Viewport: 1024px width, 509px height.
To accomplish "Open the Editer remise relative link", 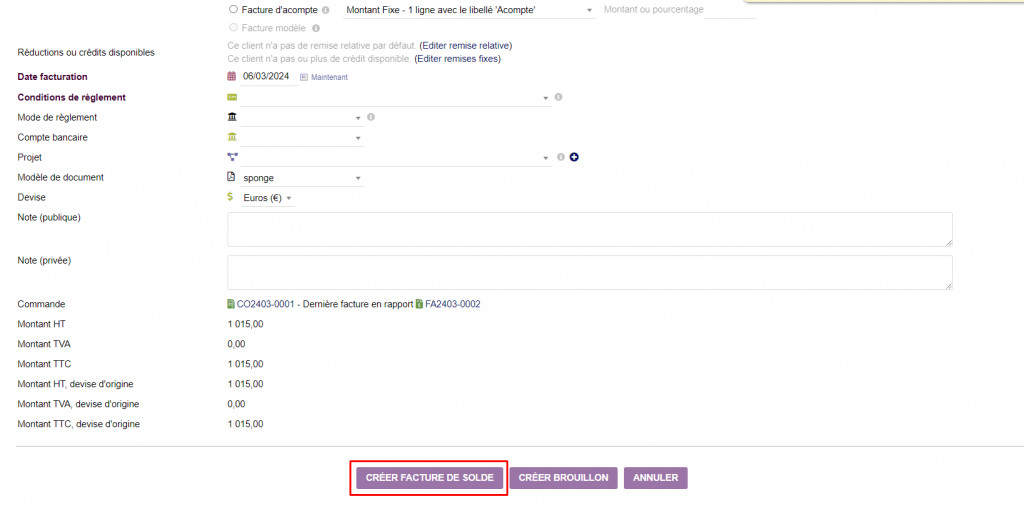I will [466, 46].
